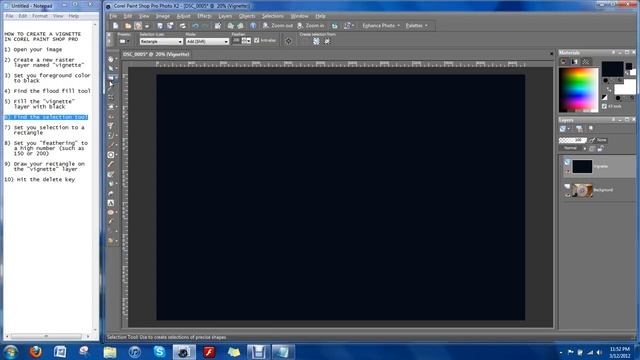Open the Effects menu
640x360 pixels.
(x=204, y=16)
